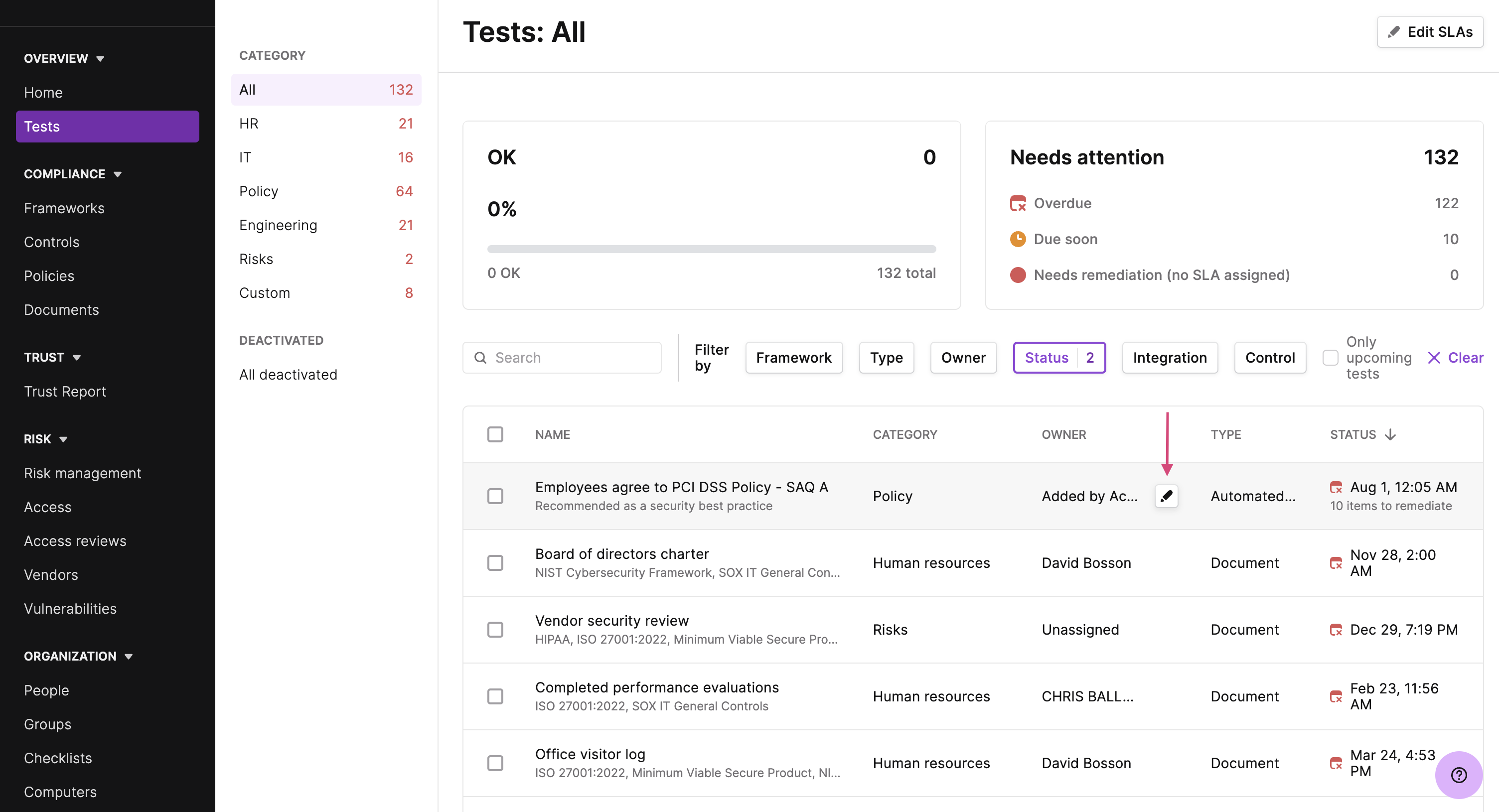Select the IT category

coord(326,157)
